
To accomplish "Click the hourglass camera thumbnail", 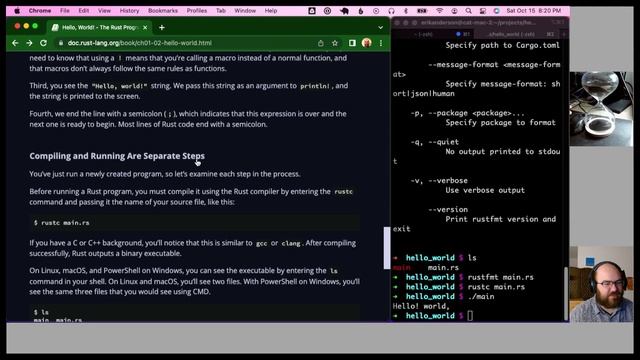I will [x=601, y=109].
